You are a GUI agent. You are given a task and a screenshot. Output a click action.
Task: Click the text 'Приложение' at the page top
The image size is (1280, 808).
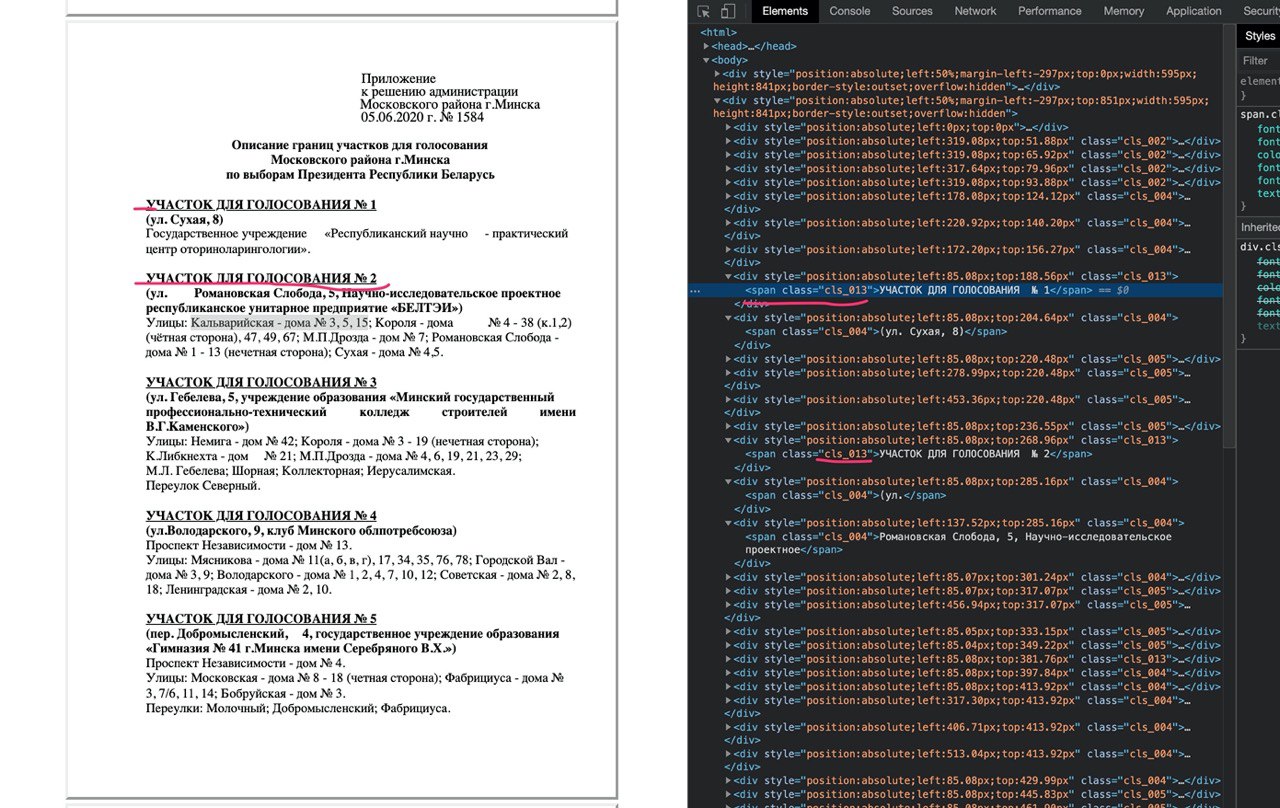[x=398, y=78]
